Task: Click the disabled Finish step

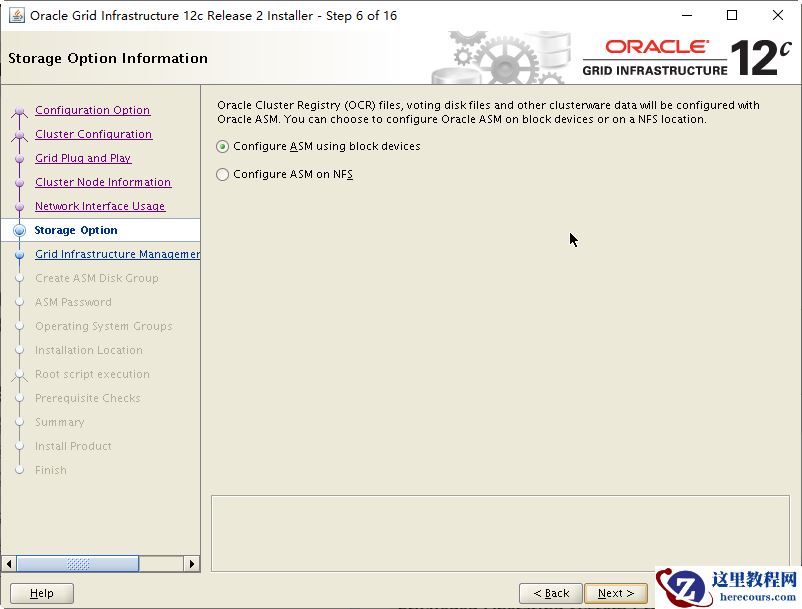Action: tap(51, 470)
